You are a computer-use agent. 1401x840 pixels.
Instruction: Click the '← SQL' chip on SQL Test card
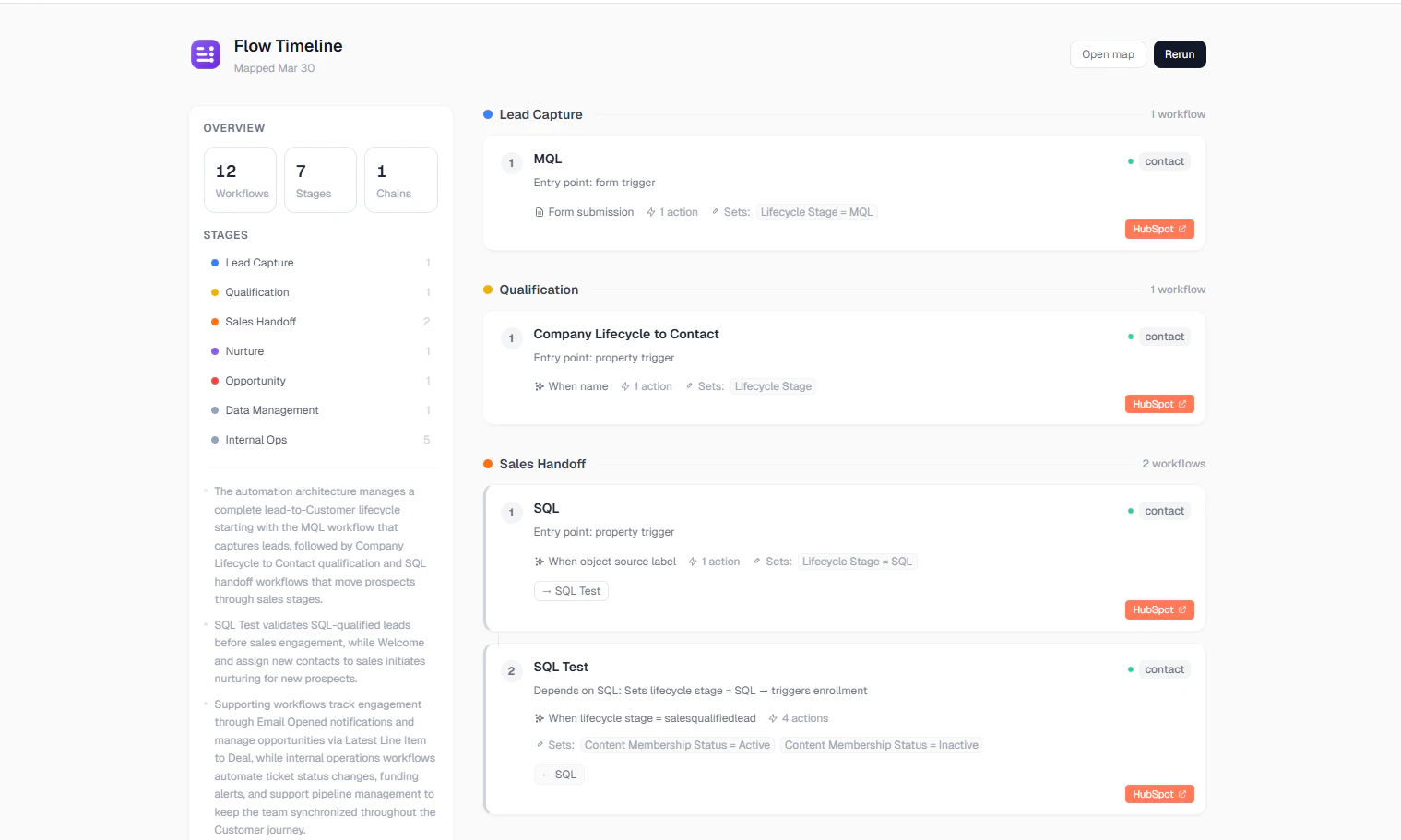coord(558,774)
